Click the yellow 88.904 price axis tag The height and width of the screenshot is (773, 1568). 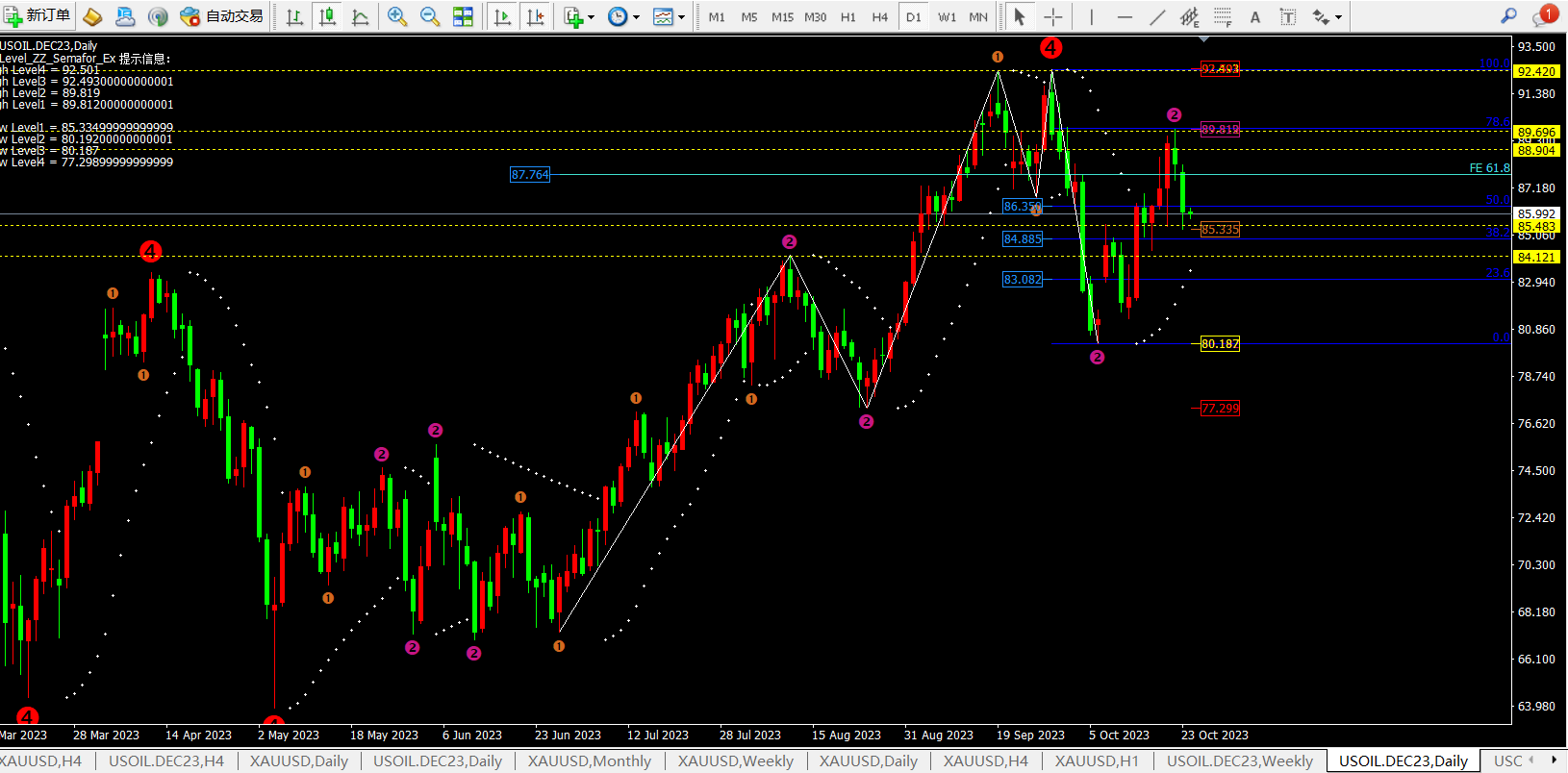[1536, 150]
